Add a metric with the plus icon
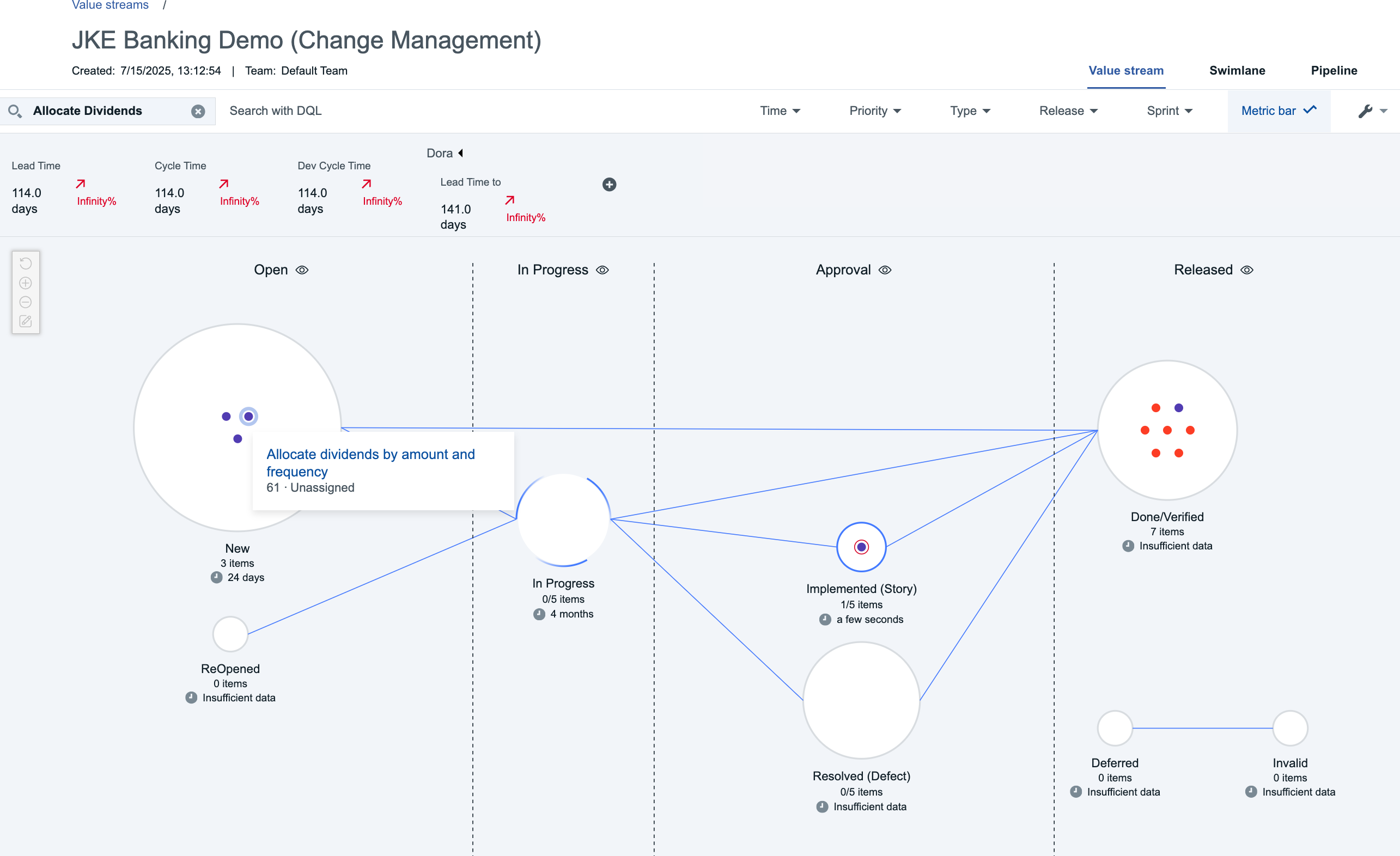Image resolution: width=1400 pixels, height=856 pixels. coord(609,184)
